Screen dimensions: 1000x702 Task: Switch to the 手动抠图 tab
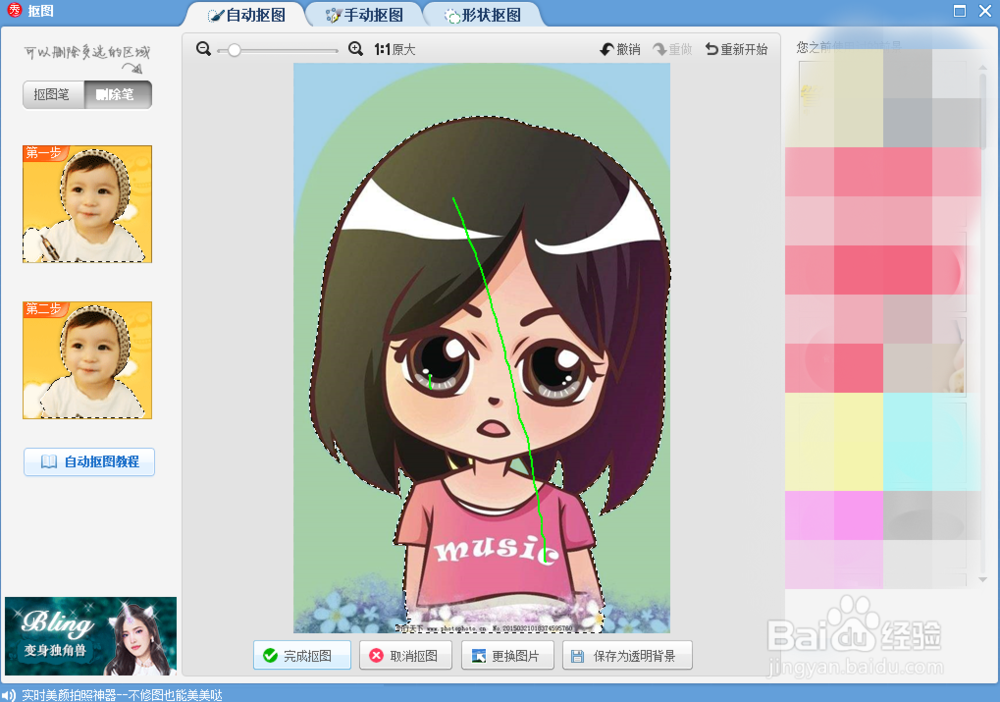pos(364,15)
